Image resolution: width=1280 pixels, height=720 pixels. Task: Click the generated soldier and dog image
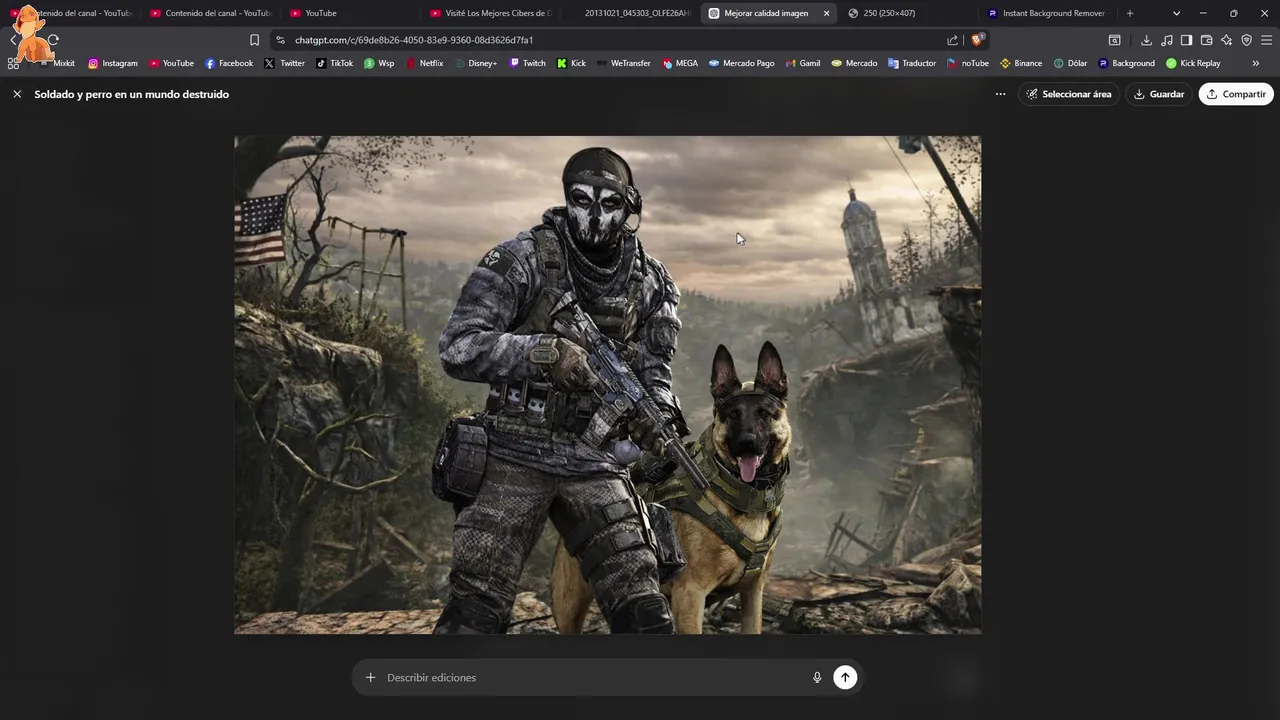[607, 385]
